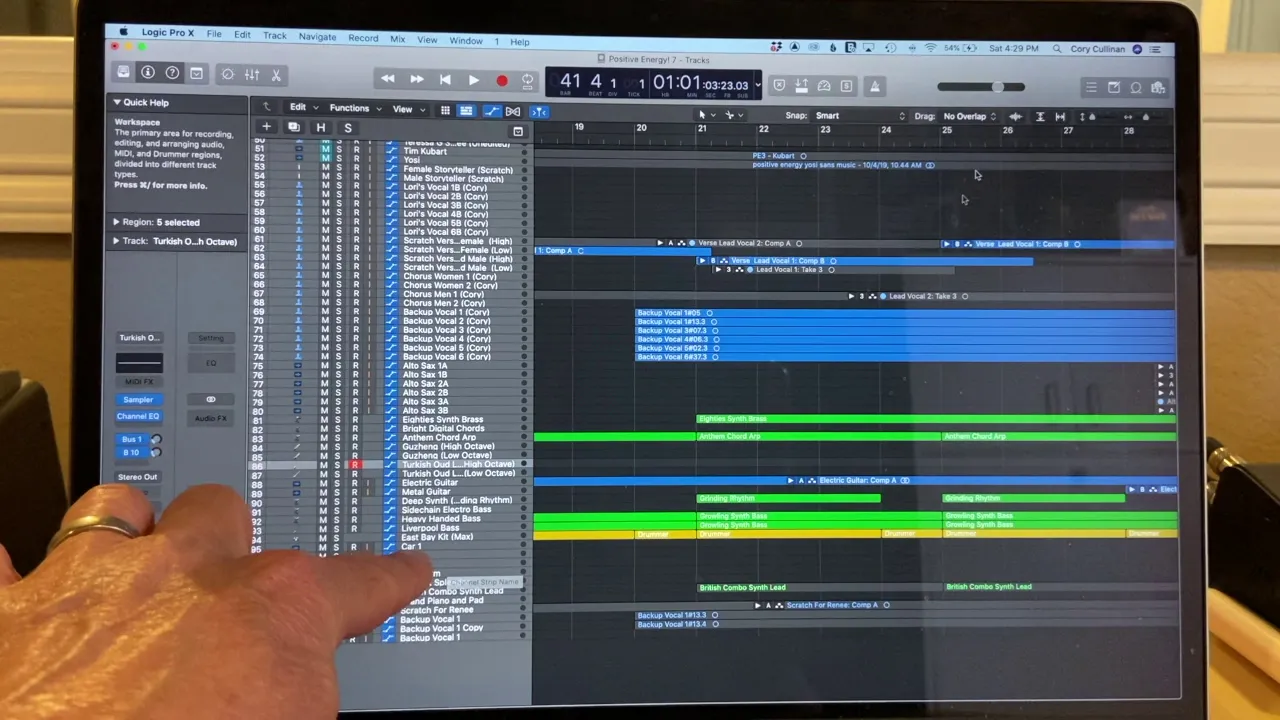Open the Toolbar display icon
This screenshot has width=1280, height=720.
[x=196, y=73]
